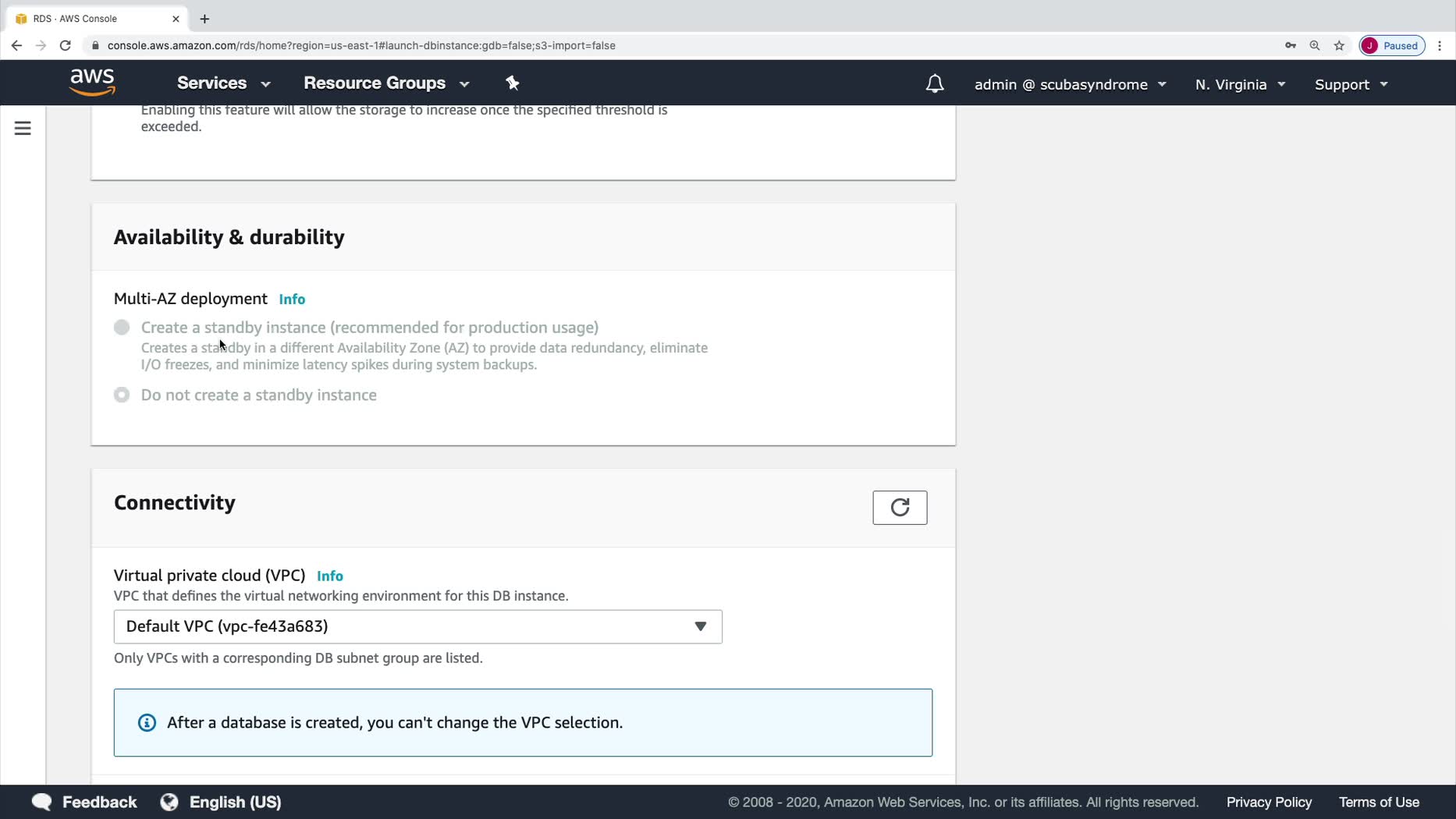Click the browser zoom magnifier icon
The image size is (1456, 819).
(x=1315, y=45)
